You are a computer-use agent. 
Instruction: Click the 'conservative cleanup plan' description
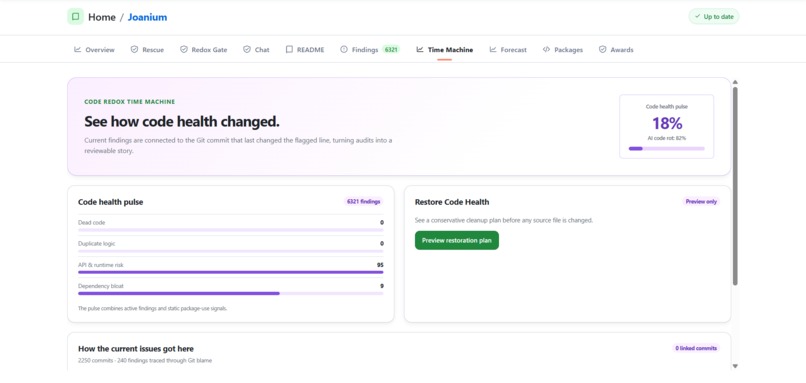pyautogui.click(x=504, y=220)
